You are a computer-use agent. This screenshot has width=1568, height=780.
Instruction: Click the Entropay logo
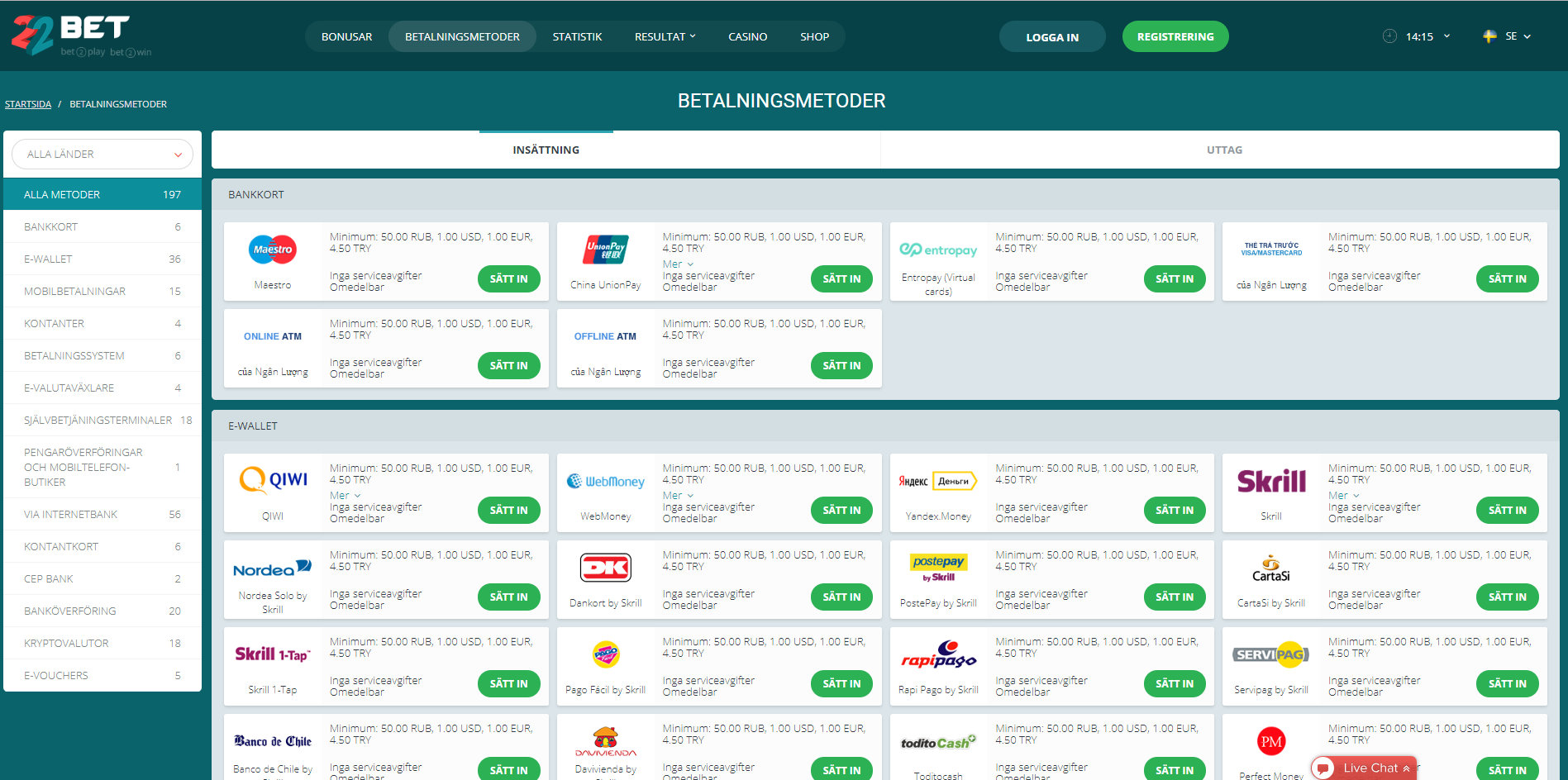click(x=938, y=250)
